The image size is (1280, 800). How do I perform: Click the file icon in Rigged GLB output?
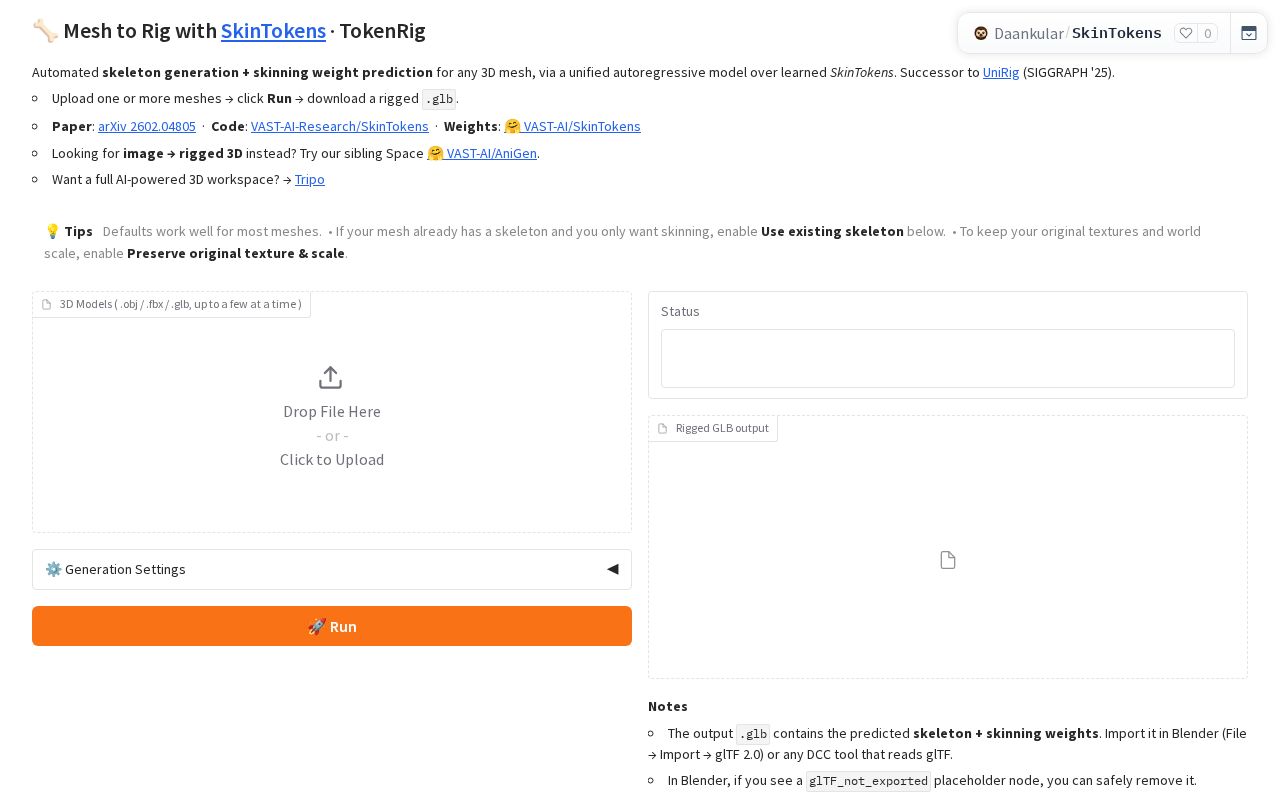pos(948,560)
